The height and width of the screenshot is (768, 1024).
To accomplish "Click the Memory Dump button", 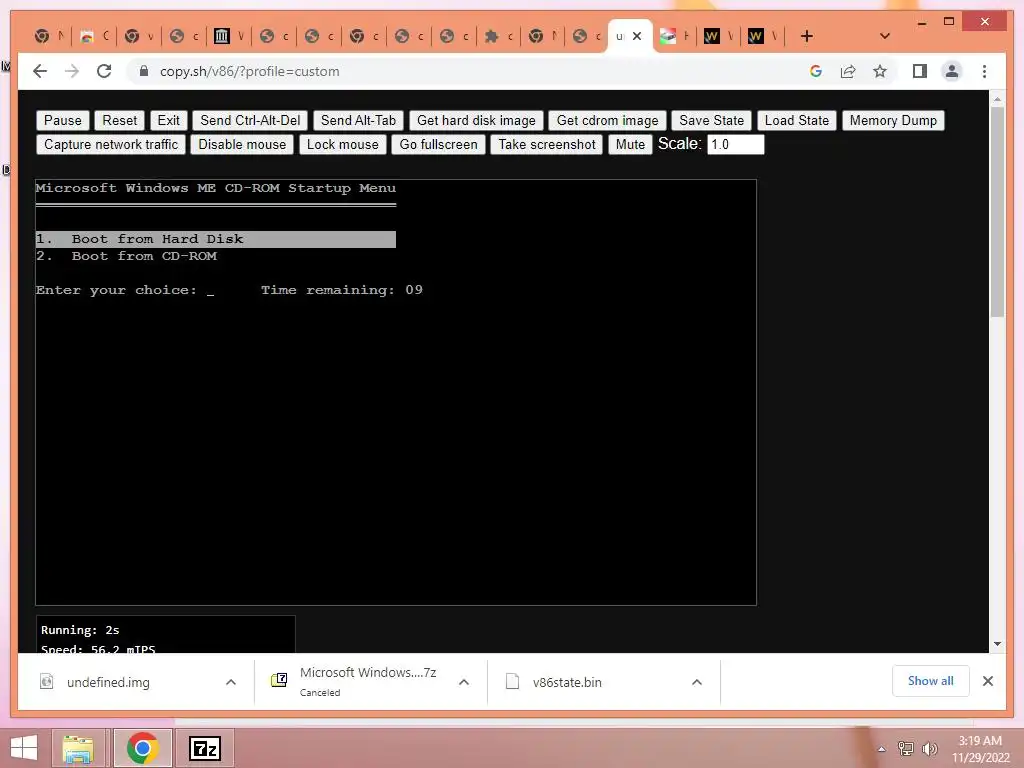I will pos(893,120).
